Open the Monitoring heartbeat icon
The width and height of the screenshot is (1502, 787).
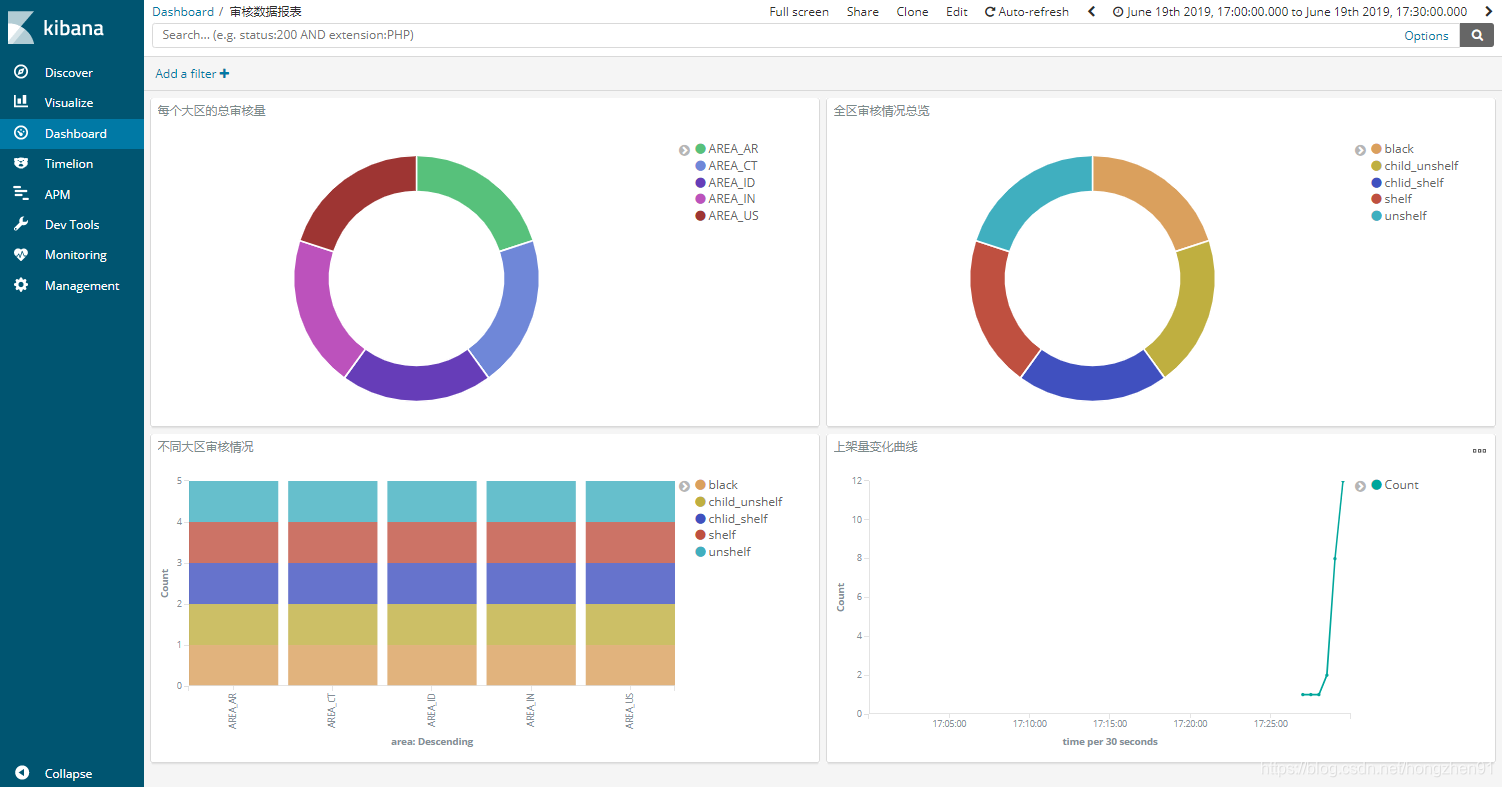[x=21, y=254]
